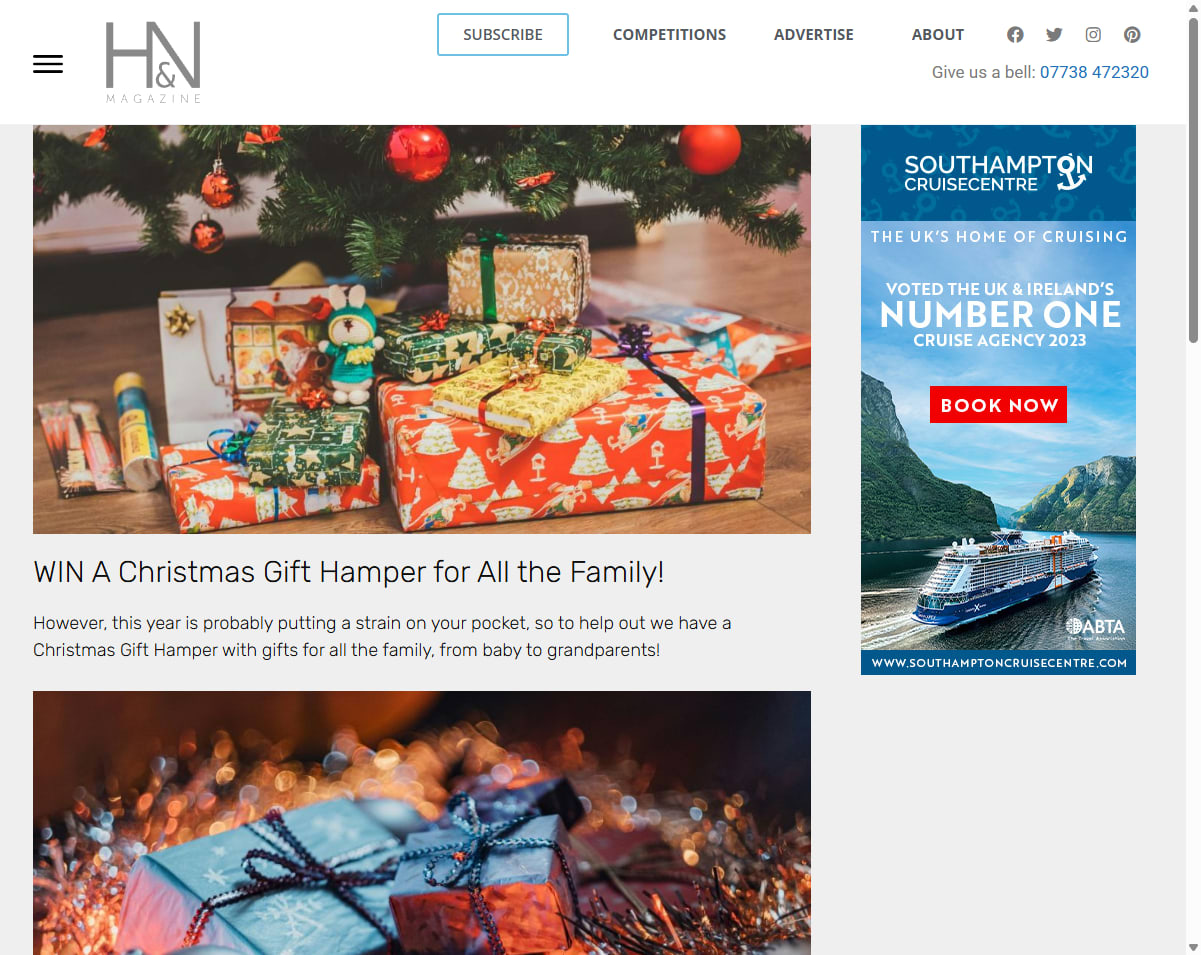Click the ABTA logo in cruise ad
Image resolution: width=1201 pixels, height=955 pixels.
[x=1095, y=628]
